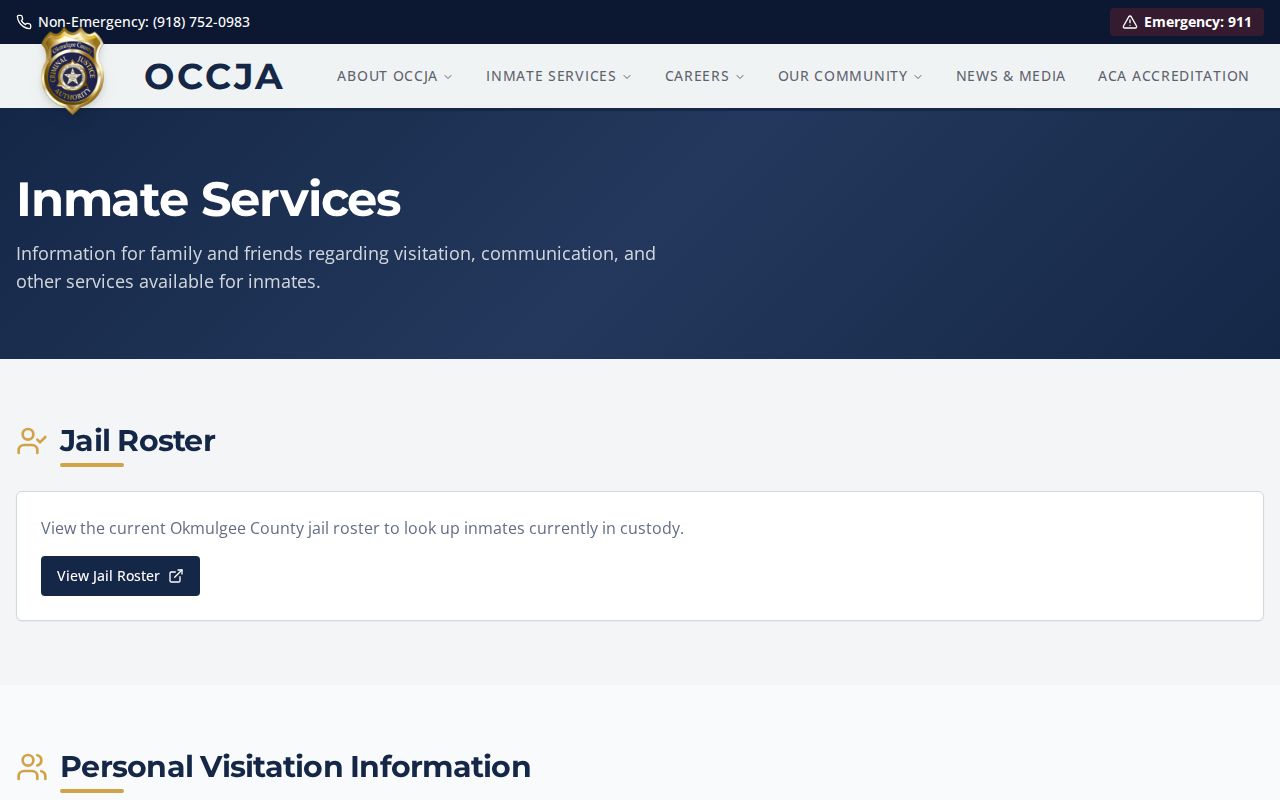The image size is (1280, 800).
Task: Click the external link icon on View Jail Roster
Action: pos(176,576)
